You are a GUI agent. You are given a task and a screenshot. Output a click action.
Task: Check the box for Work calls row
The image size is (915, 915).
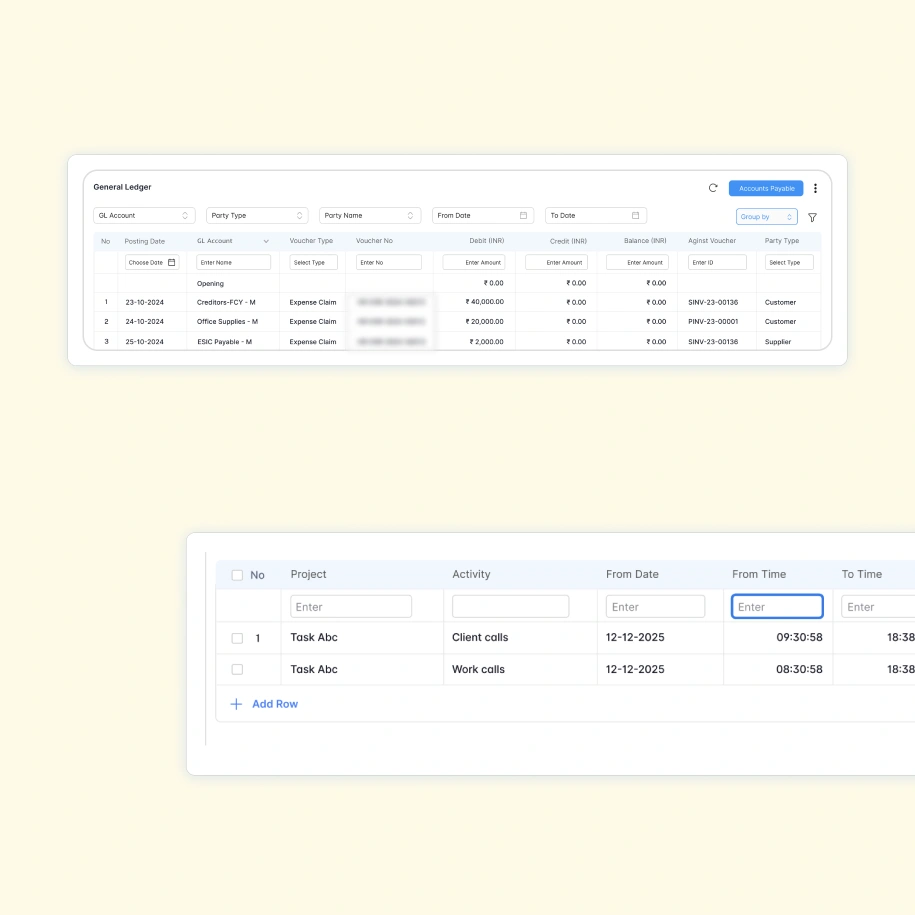pos(237,669)
